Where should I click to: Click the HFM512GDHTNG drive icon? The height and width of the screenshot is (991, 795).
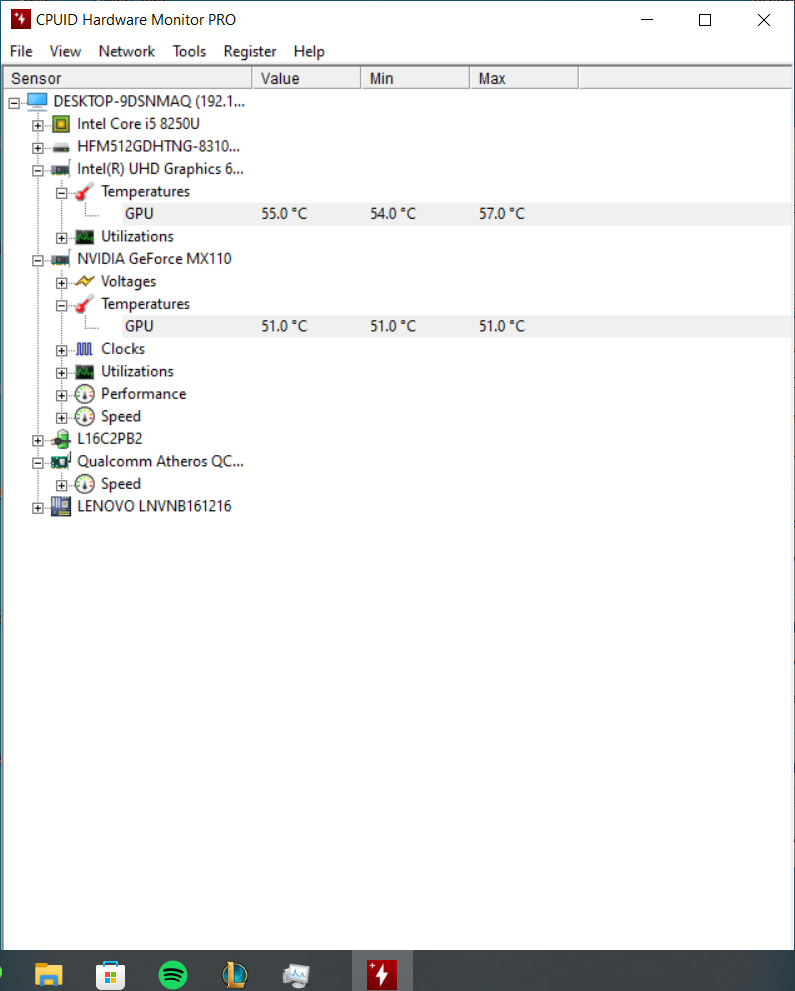pos(61,147)
